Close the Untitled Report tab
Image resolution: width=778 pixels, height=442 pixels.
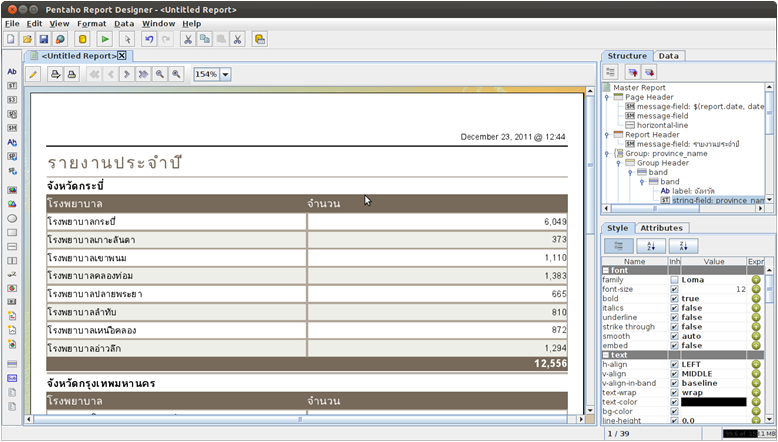point(122,56)
